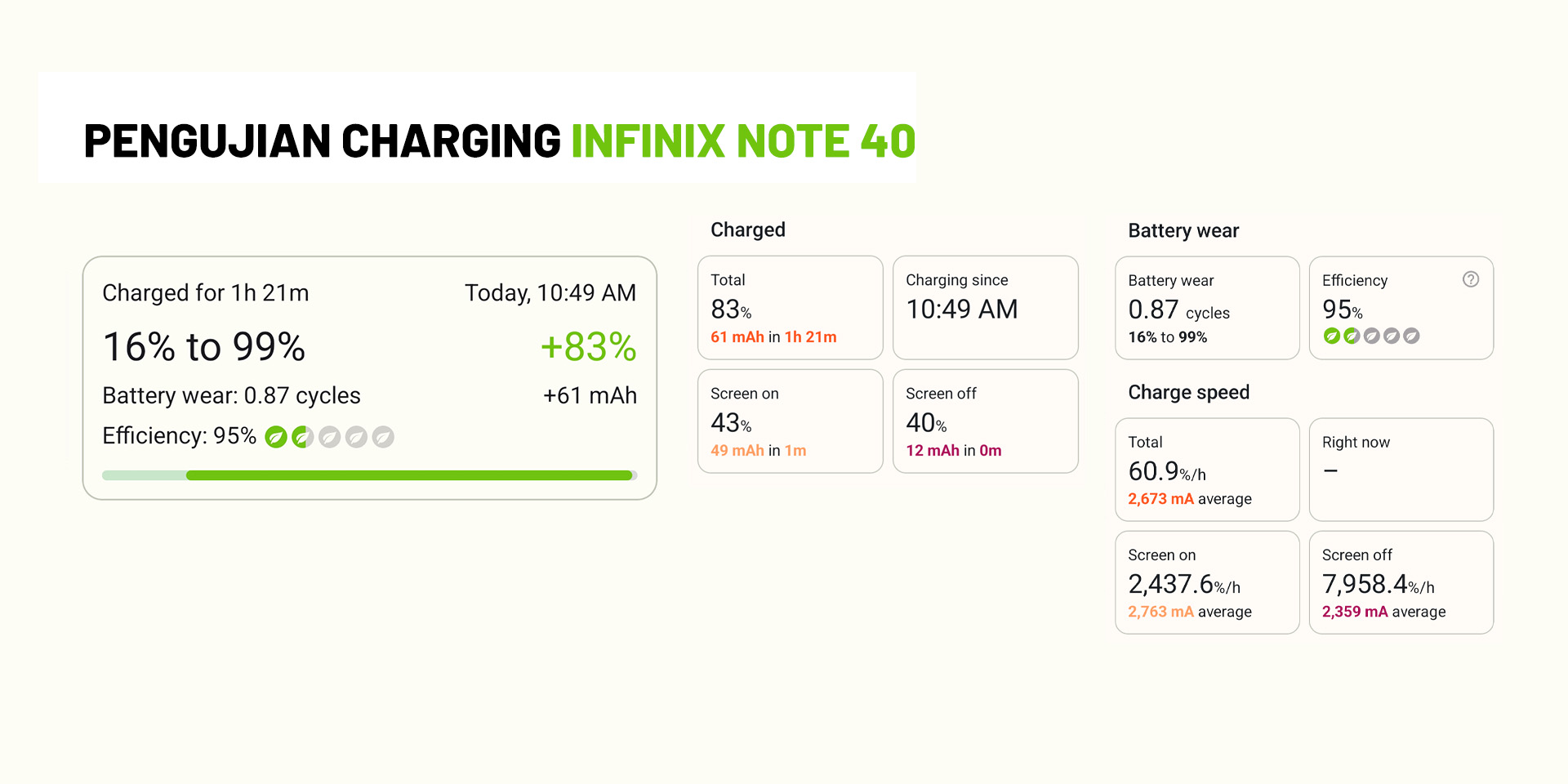
Task: Click the 'Today, 10:49 AM' timestamp
Action: click(550, 292)
